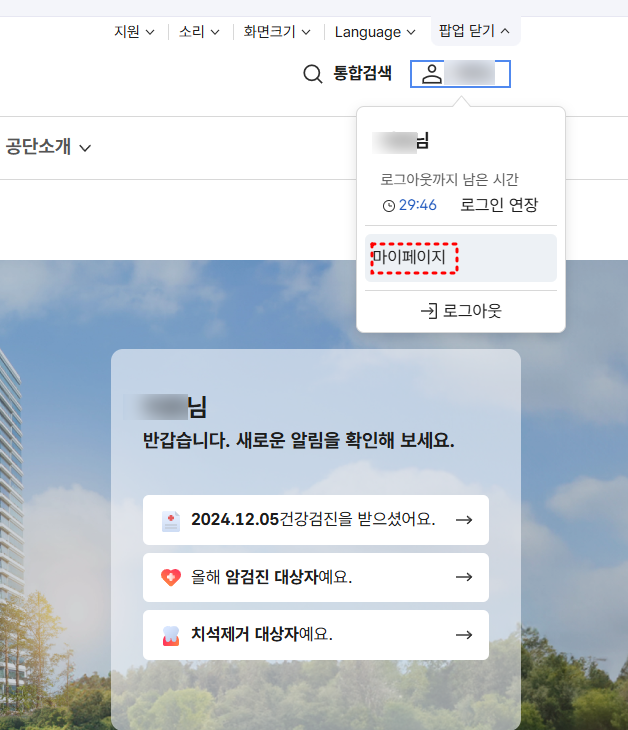Expand the 공단소개 menu
Viewport: 628px width, 730px height.
[x=48, y=147]
